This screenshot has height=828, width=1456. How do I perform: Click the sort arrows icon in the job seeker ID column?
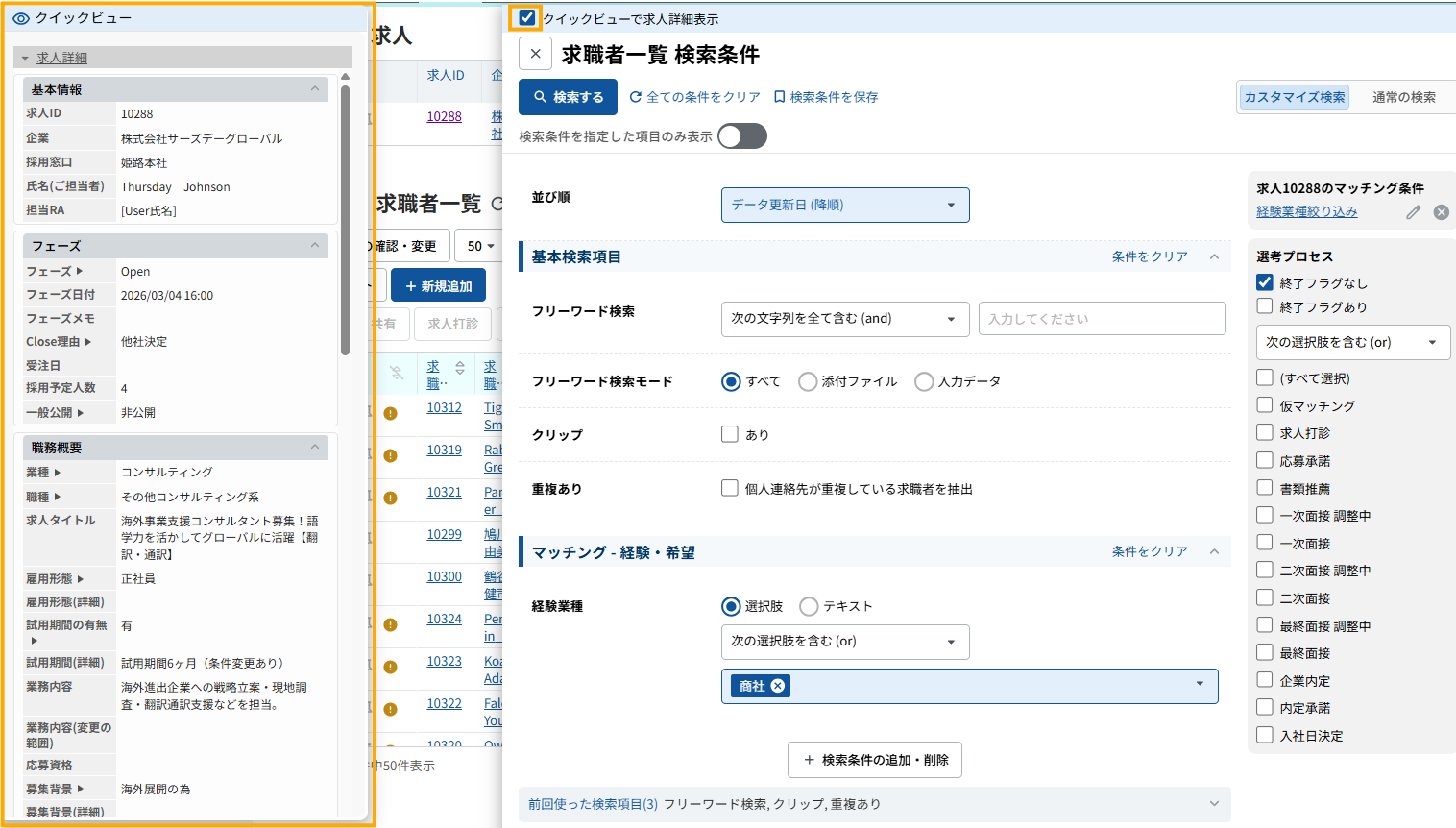(460, 368)
